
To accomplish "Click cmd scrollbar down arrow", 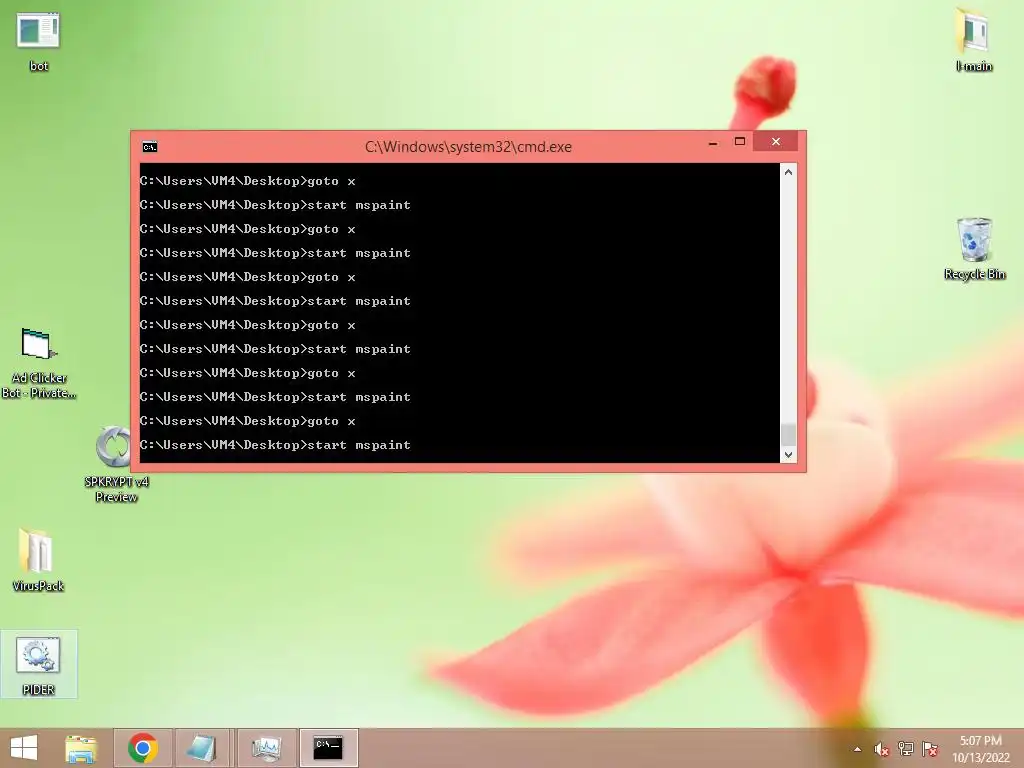I will 788,455.
